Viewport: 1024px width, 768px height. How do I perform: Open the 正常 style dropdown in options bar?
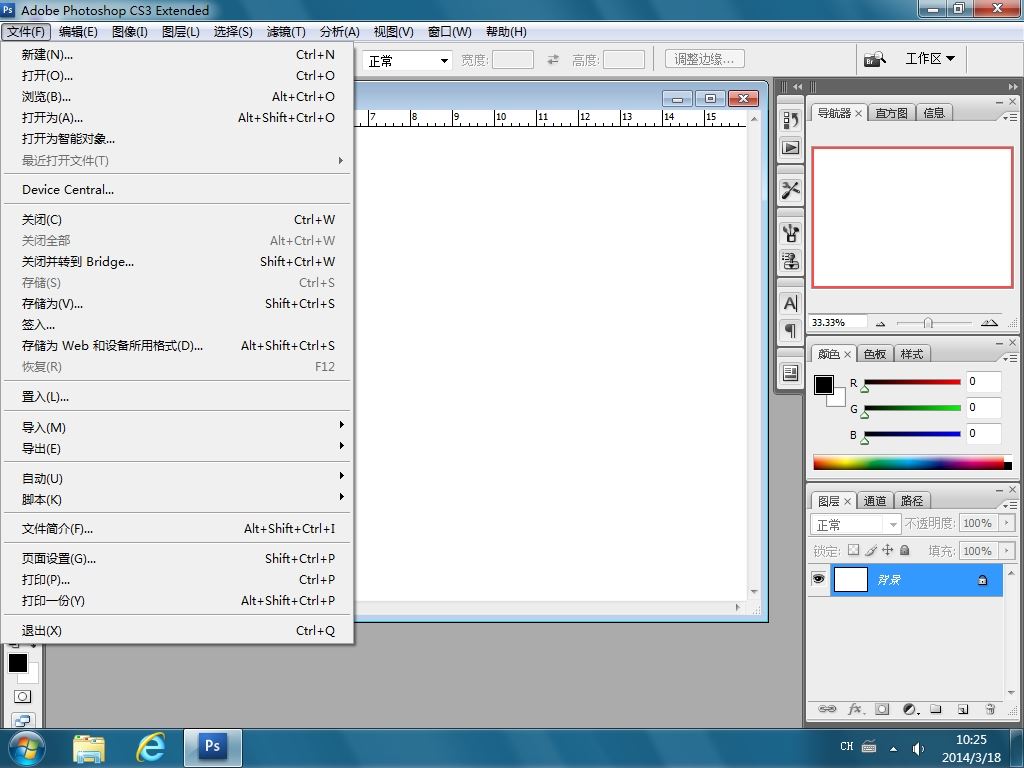408,61
